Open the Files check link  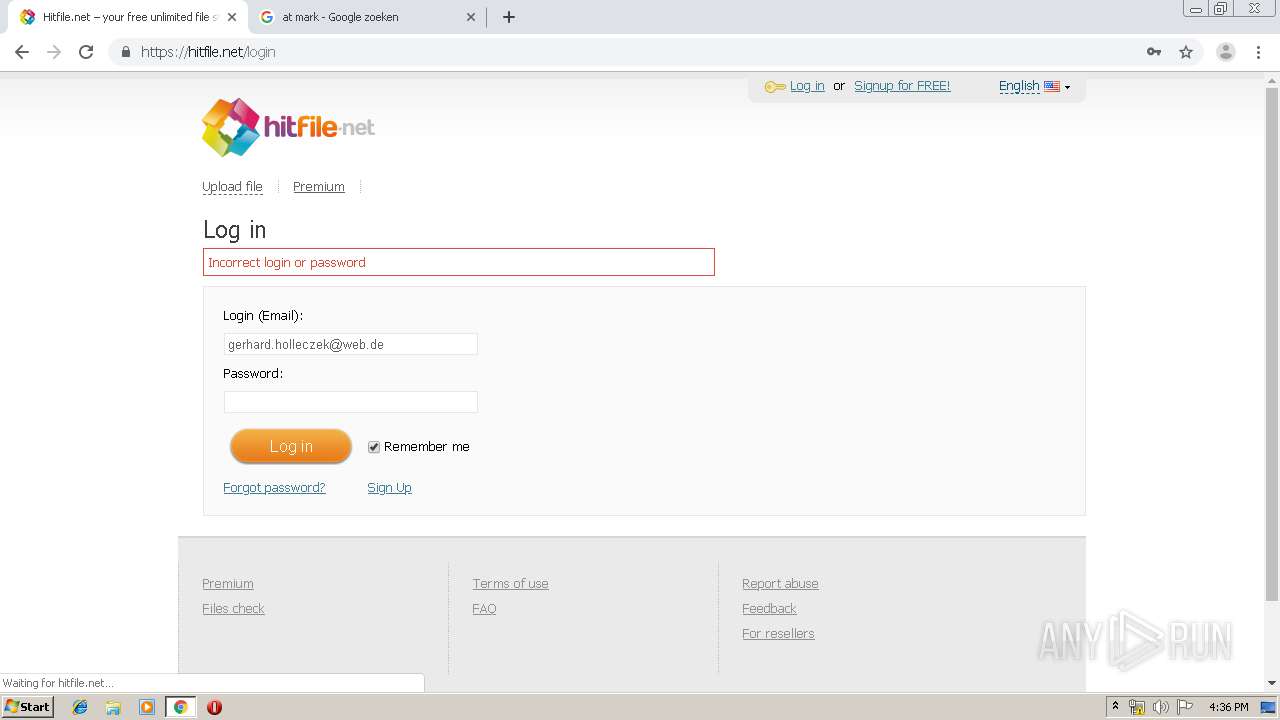pos(233,609)
